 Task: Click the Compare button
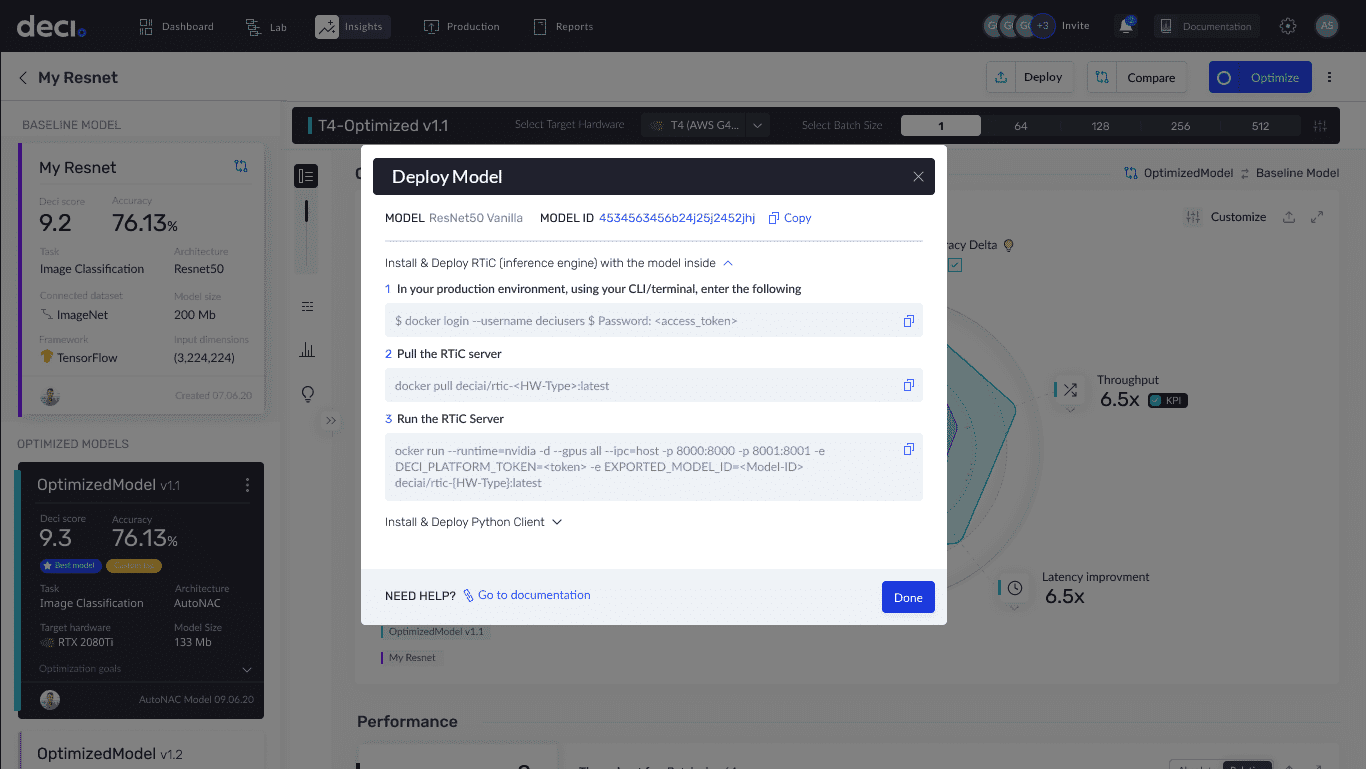[1137, 77]
